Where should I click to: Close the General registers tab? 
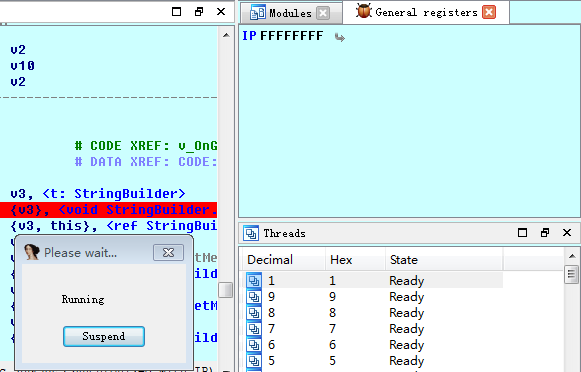(x=489, y=12)
